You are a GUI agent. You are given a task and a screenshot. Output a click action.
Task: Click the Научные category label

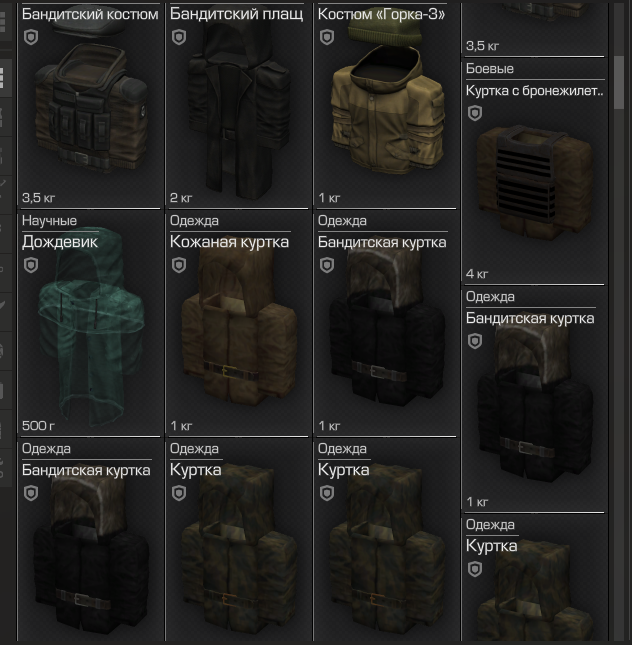pyautogui.click(x=49, y=221)
